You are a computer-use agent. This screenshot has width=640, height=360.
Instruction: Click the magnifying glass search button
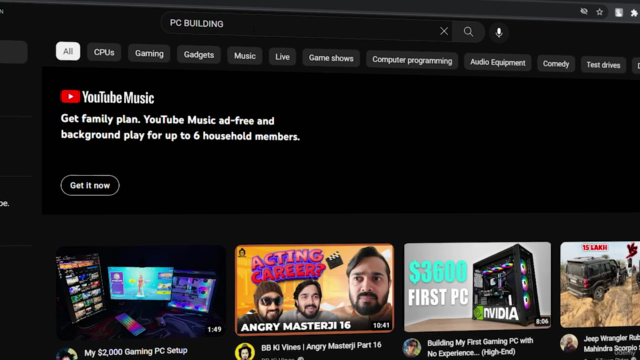tap(469, 31)
